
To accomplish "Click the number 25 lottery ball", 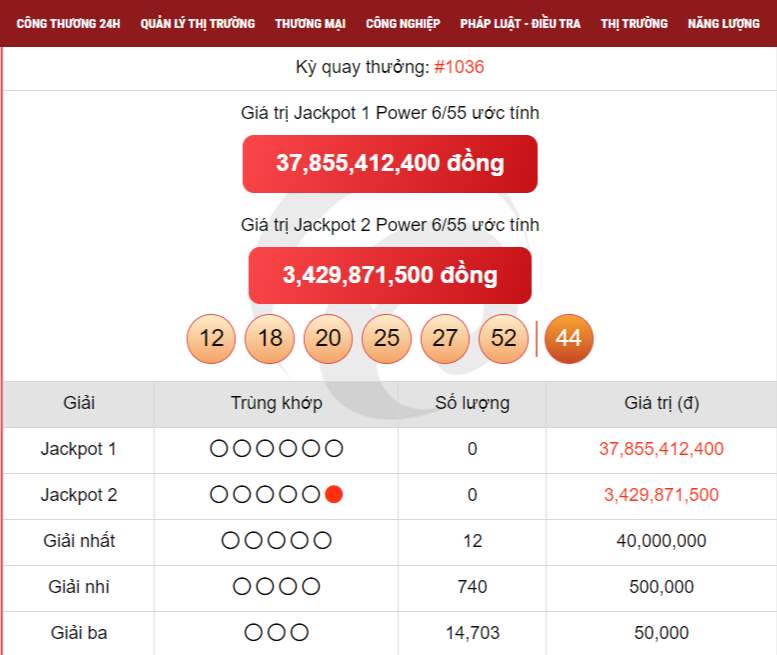I will click(386, 339).
